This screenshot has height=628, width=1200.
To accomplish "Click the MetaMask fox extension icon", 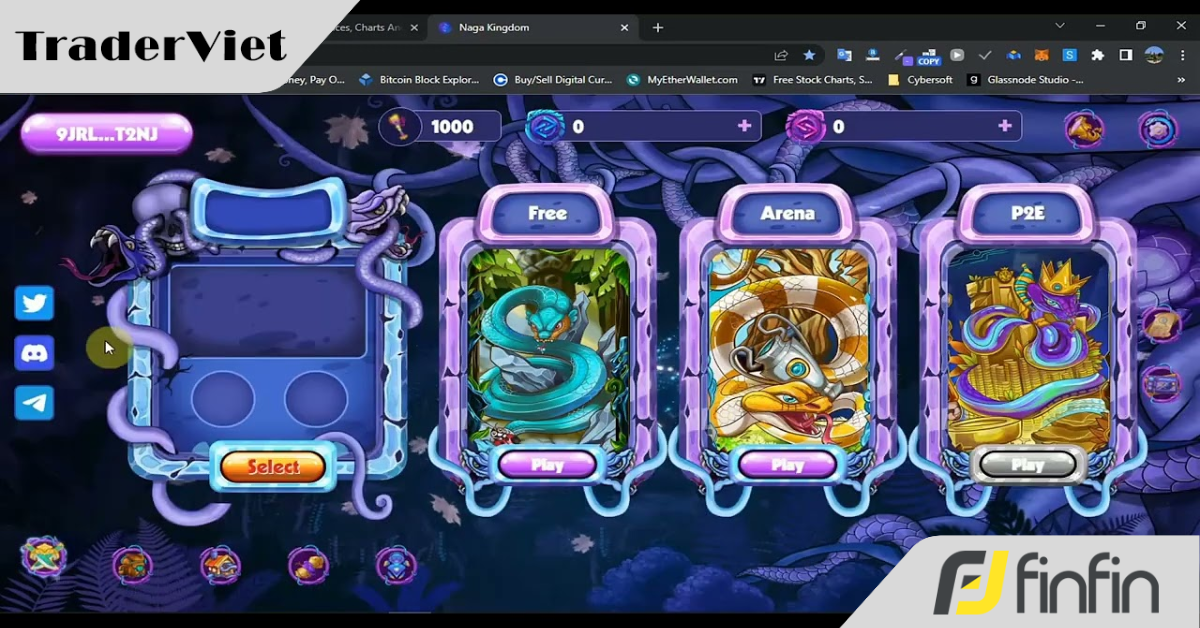I will click(1042, 56).
